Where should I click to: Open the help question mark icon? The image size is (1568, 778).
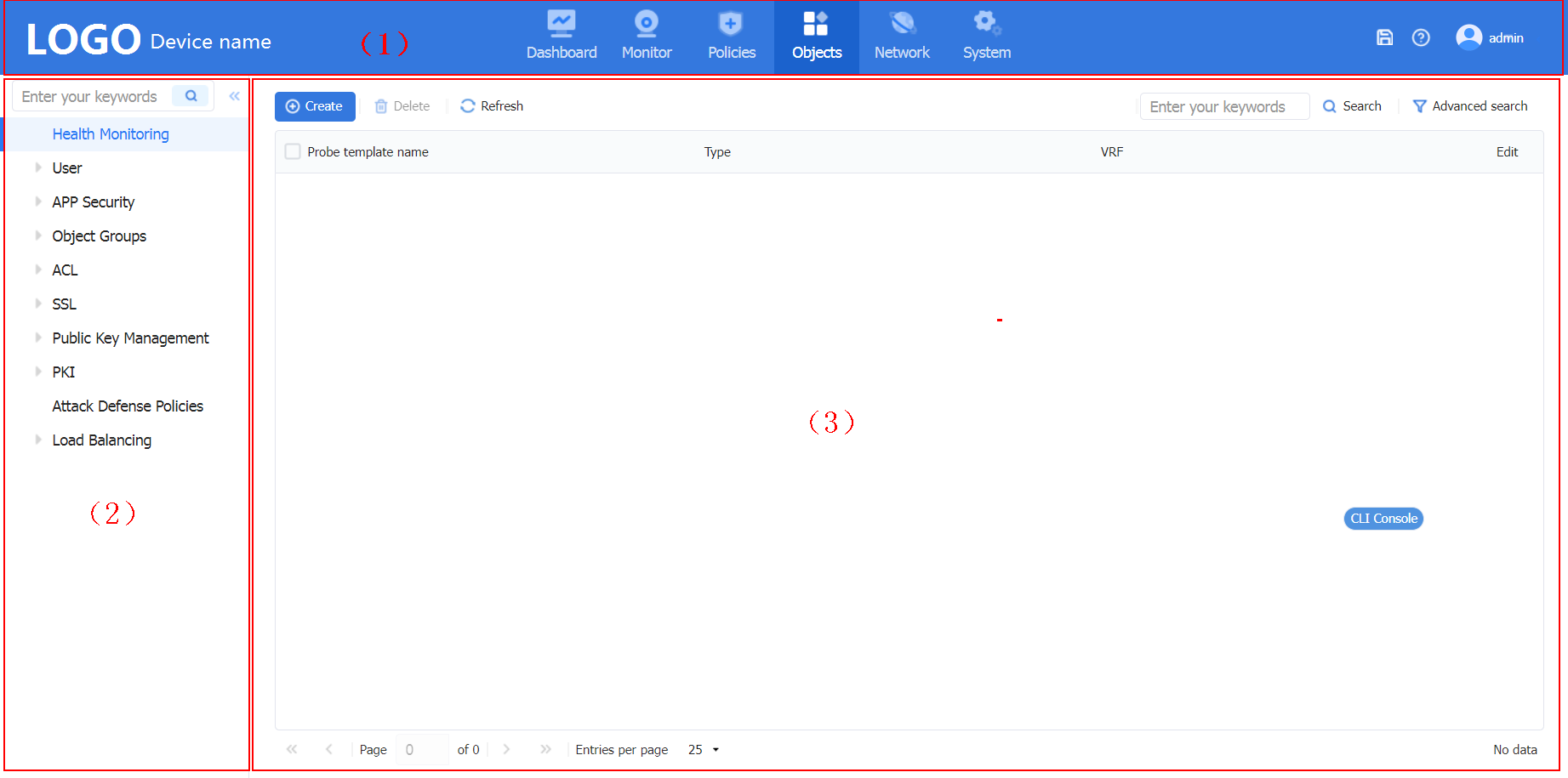point(1421,37)
